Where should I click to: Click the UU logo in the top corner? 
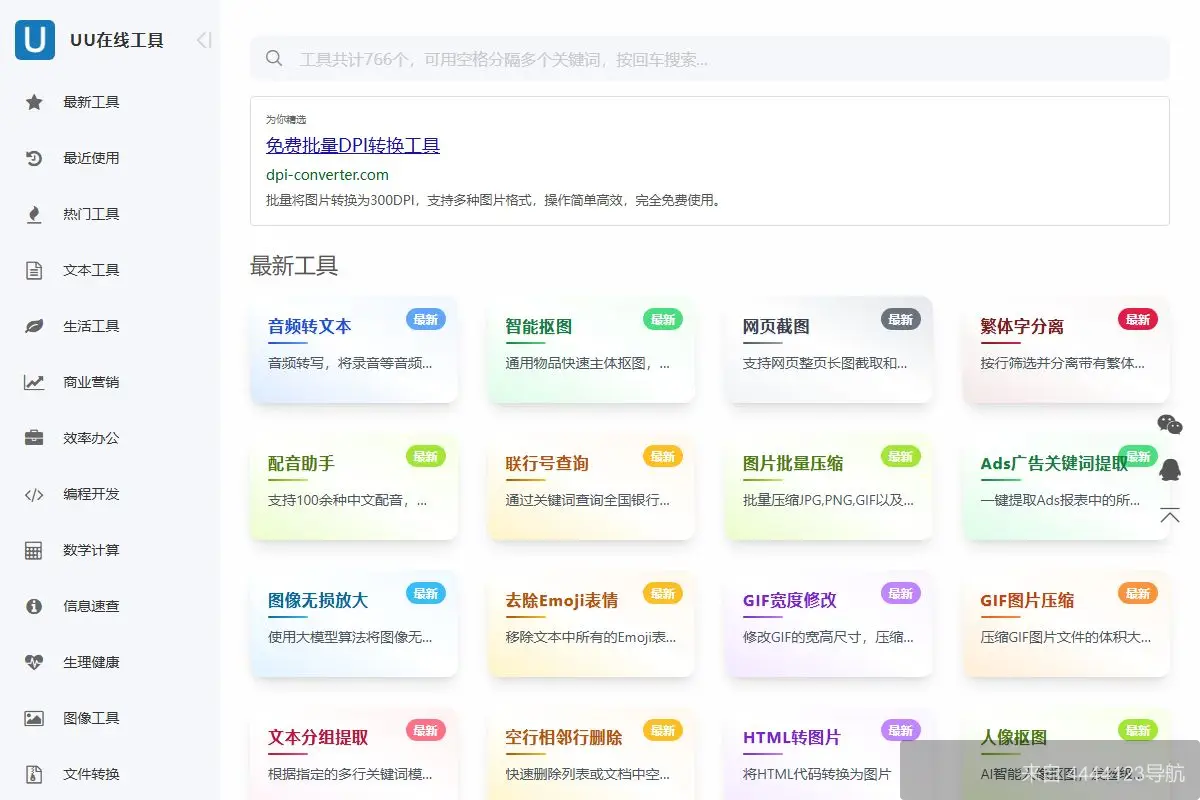(x=34, y=40)
